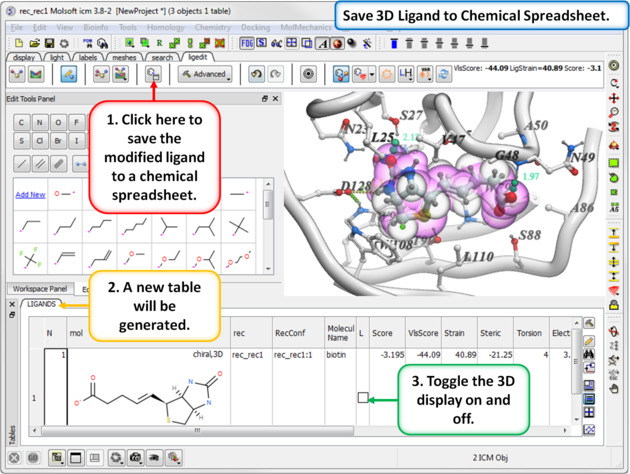Toggle the 3D display checkbox in L column
The width and height of the screenshot is (630, 474).
[362, 397]
